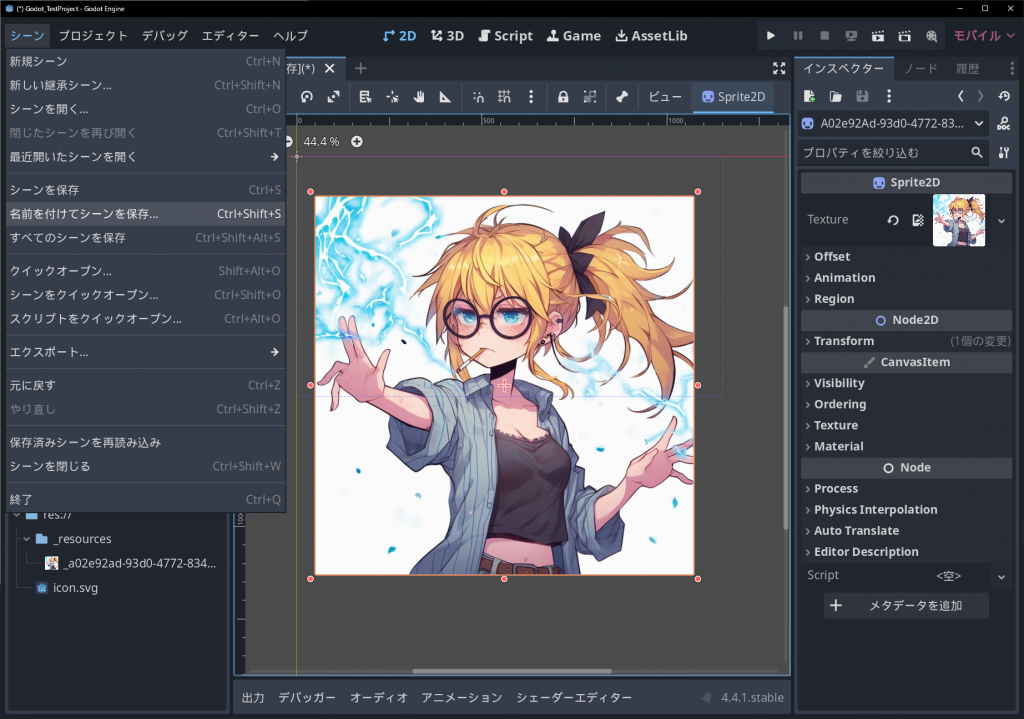This screenshot has height=719, width=1024.
Task: Click the create new resource icon
Action: pyautogui.click(x=810, y=96)
